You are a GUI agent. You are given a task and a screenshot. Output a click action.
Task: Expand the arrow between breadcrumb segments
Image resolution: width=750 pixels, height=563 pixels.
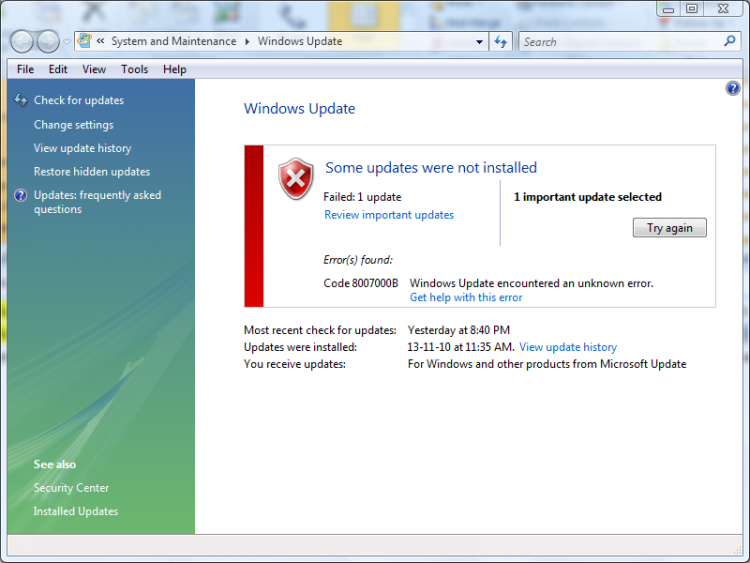[x=247, y=42]
